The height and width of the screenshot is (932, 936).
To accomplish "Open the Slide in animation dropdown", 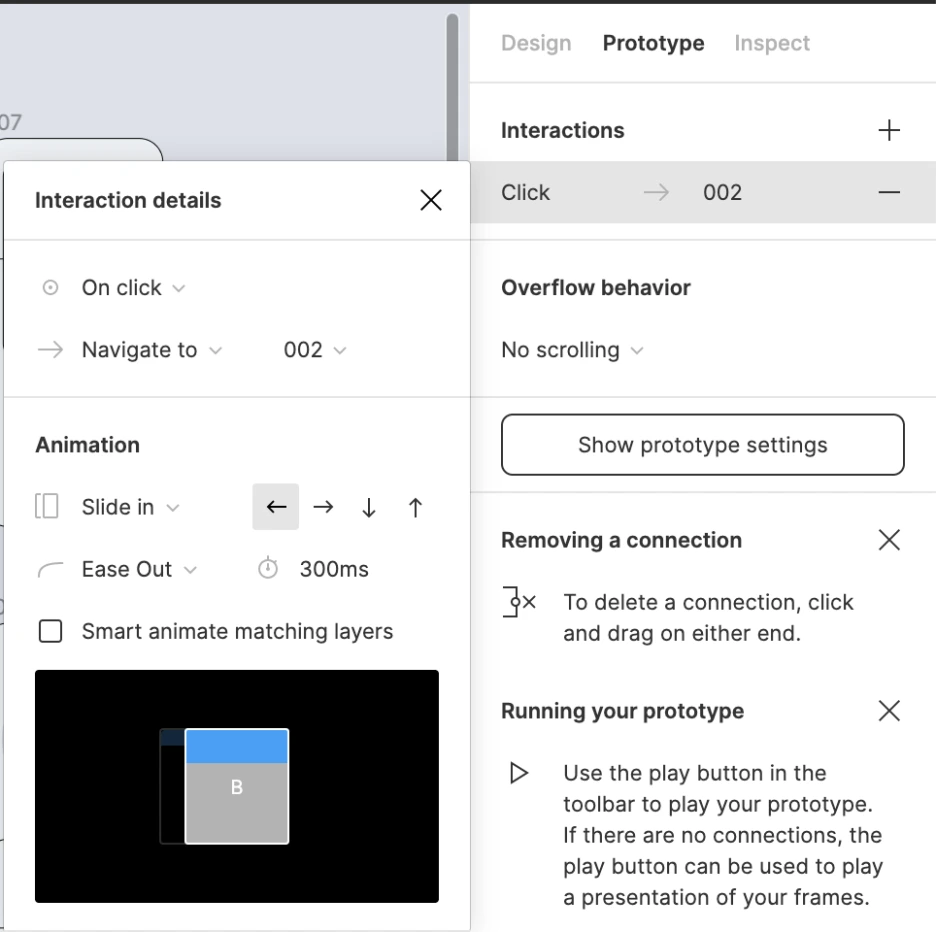I will [x=130, y=507].
